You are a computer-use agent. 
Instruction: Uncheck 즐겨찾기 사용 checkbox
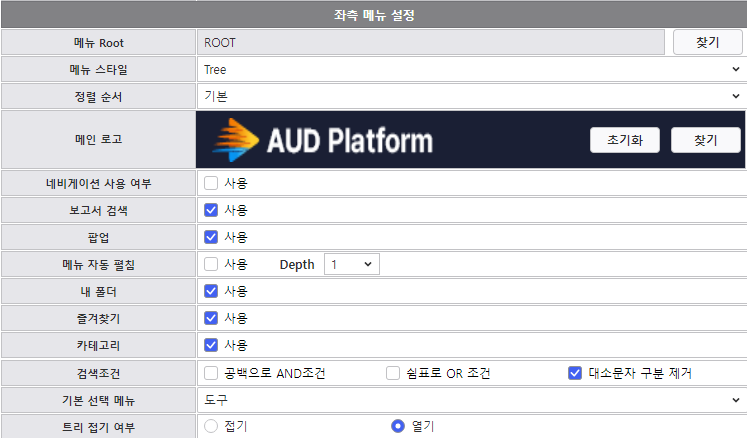(211, 318)
